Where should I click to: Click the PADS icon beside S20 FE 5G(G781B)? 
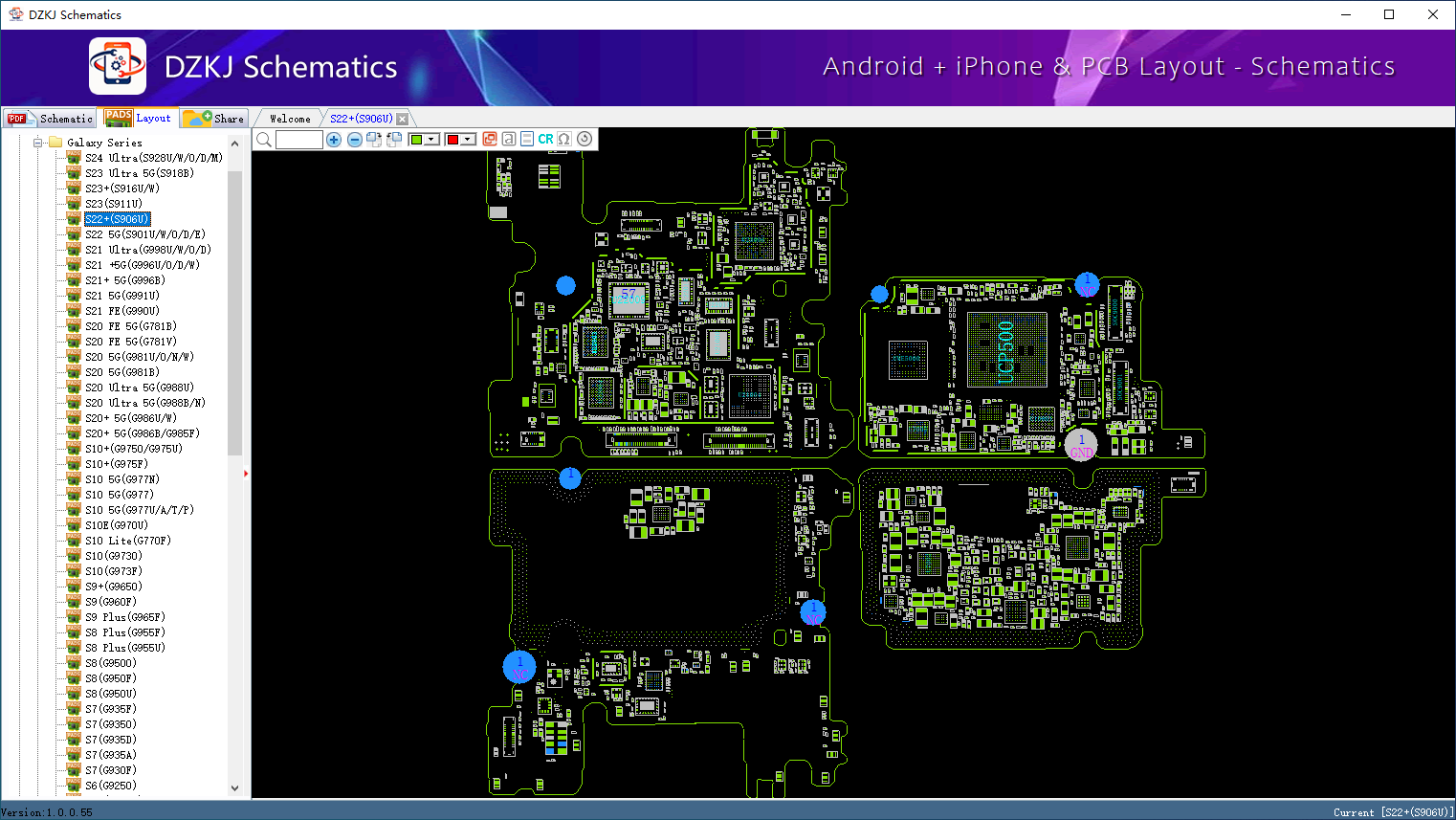[x=74, y=326]
